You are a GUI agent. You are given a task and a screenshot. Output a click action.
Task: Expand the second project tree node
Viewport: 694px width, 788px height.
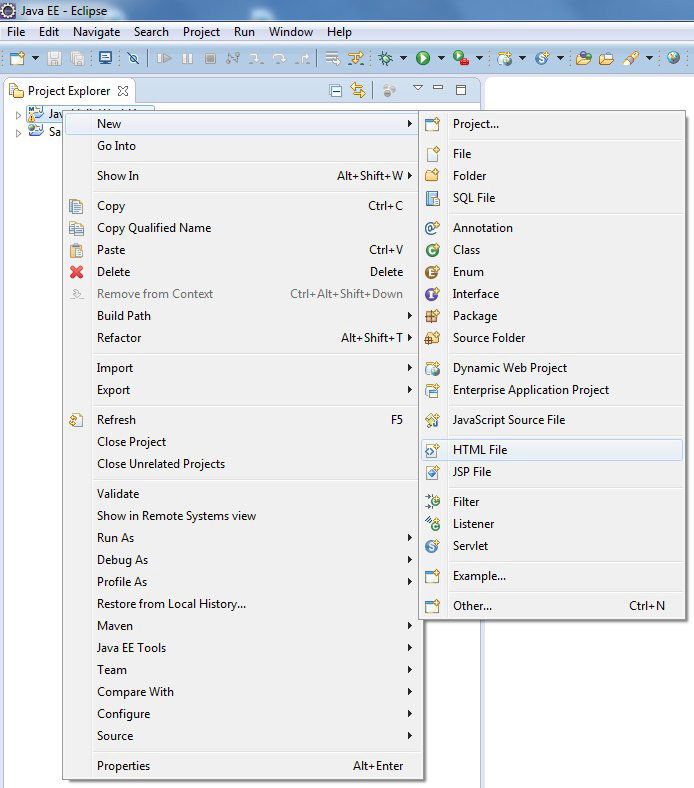pos(18,132)
